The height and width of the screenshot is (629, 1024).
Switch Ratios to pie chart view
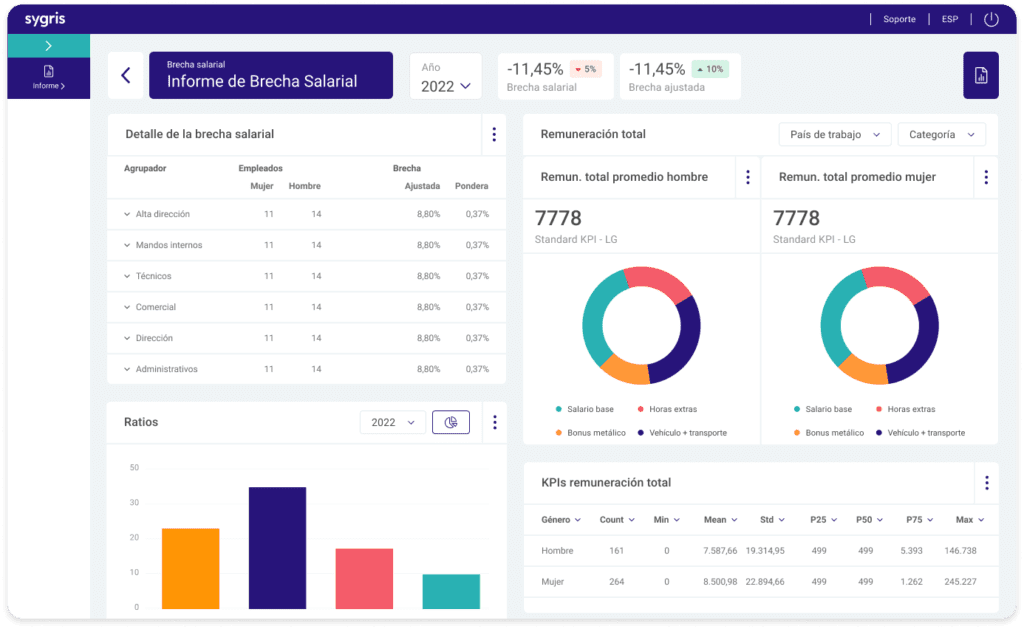[x=451, y=423]
